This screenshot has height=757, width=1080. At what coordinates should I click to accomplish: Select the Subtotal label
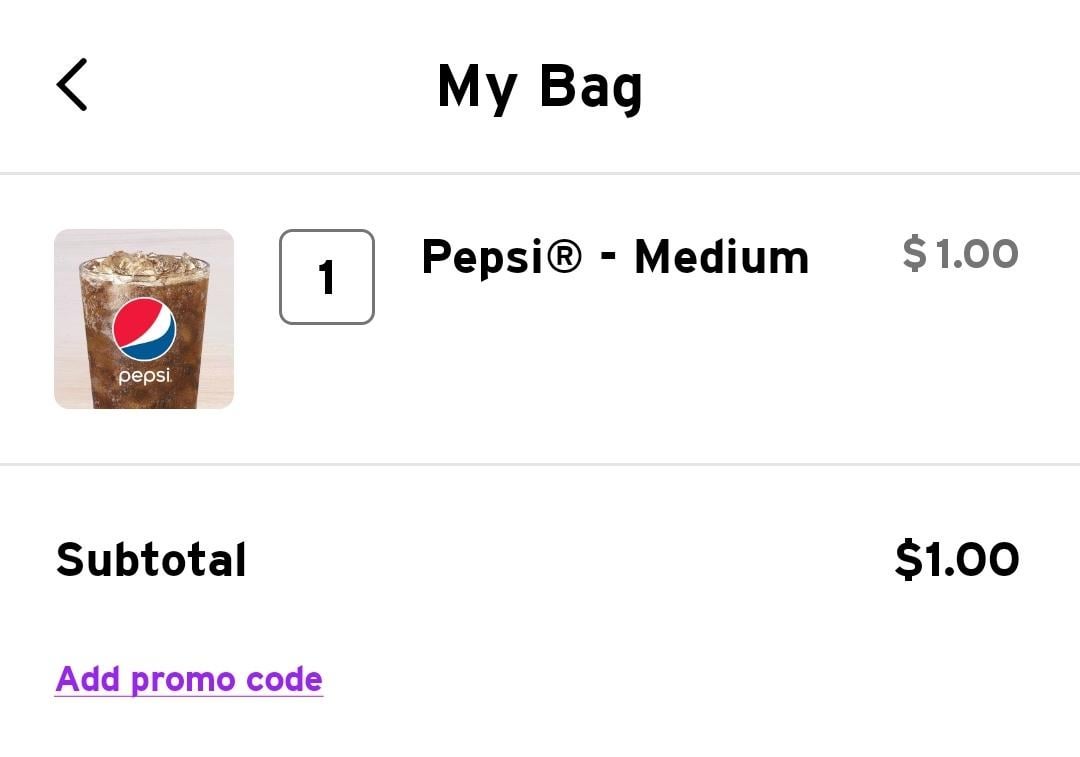pos(151,559)
